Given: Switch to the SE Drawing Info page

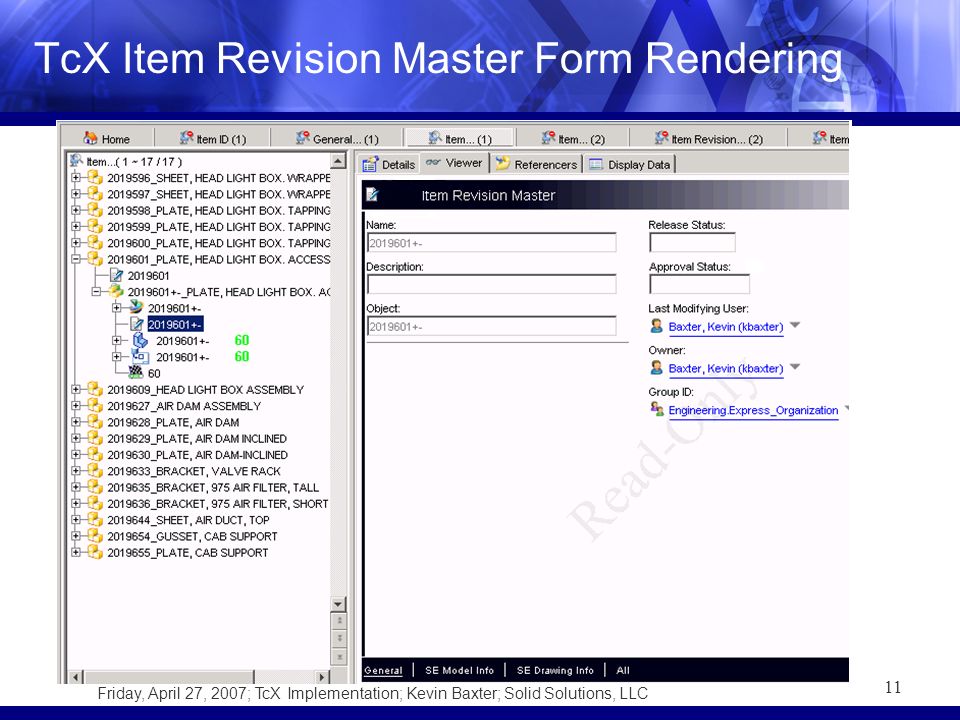Looking at the screenshot, I should coord(555,670).
